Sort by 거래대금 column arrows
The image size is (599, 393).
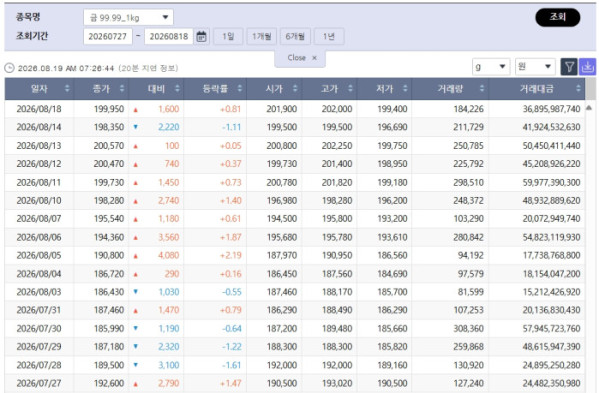[578, 89]
